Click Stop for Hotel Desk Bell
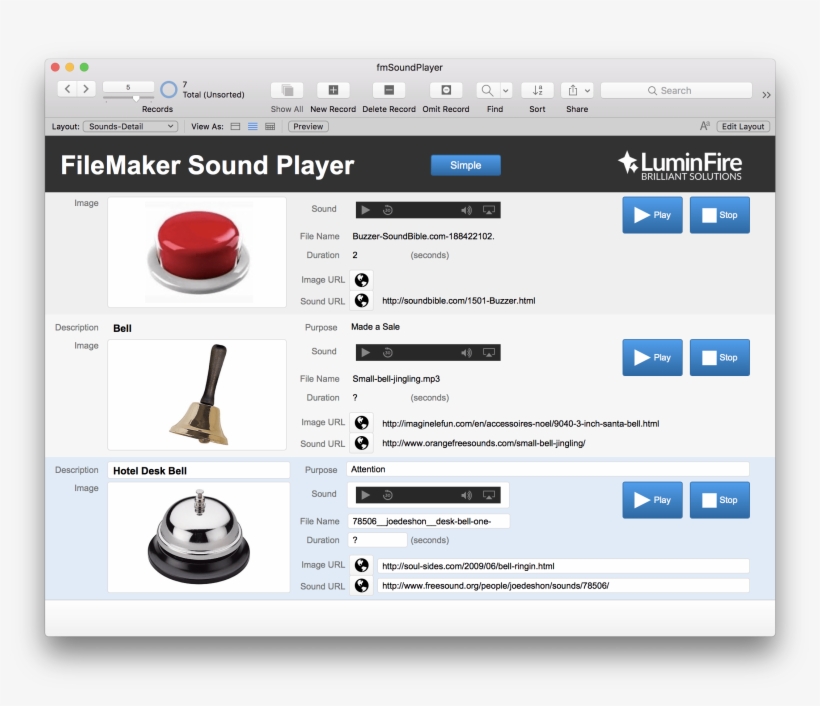 click(x=720, y=500)
